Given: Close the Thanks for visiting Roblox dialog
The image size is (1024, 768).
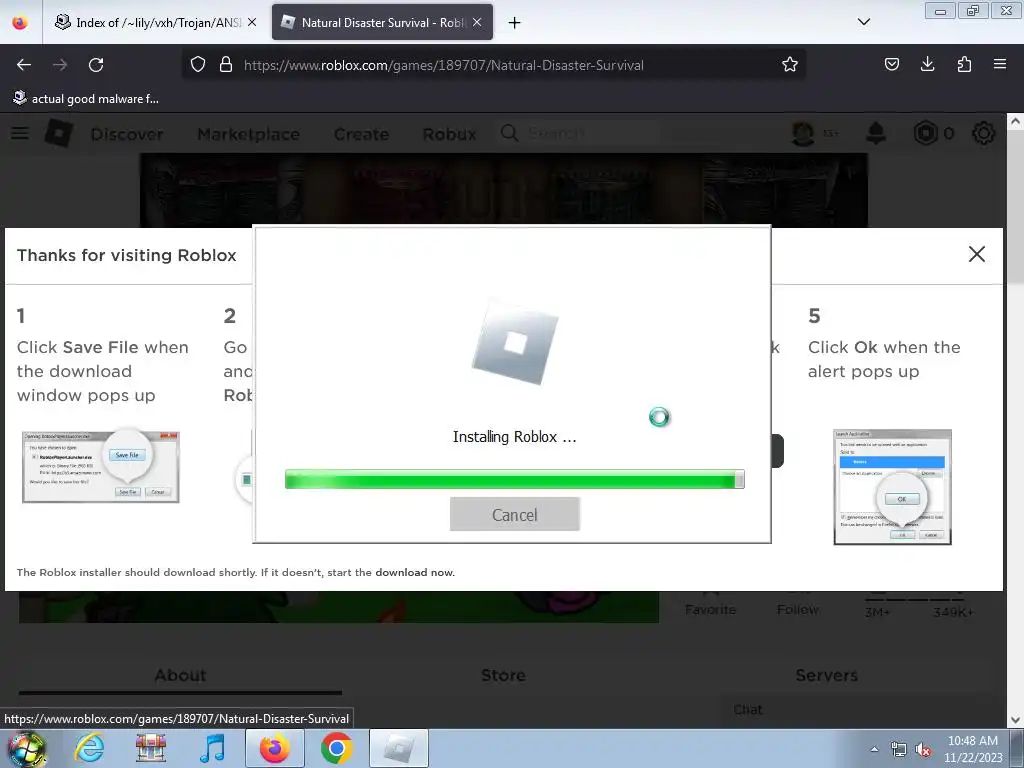Looking at the screenshot, I should 976,254.
